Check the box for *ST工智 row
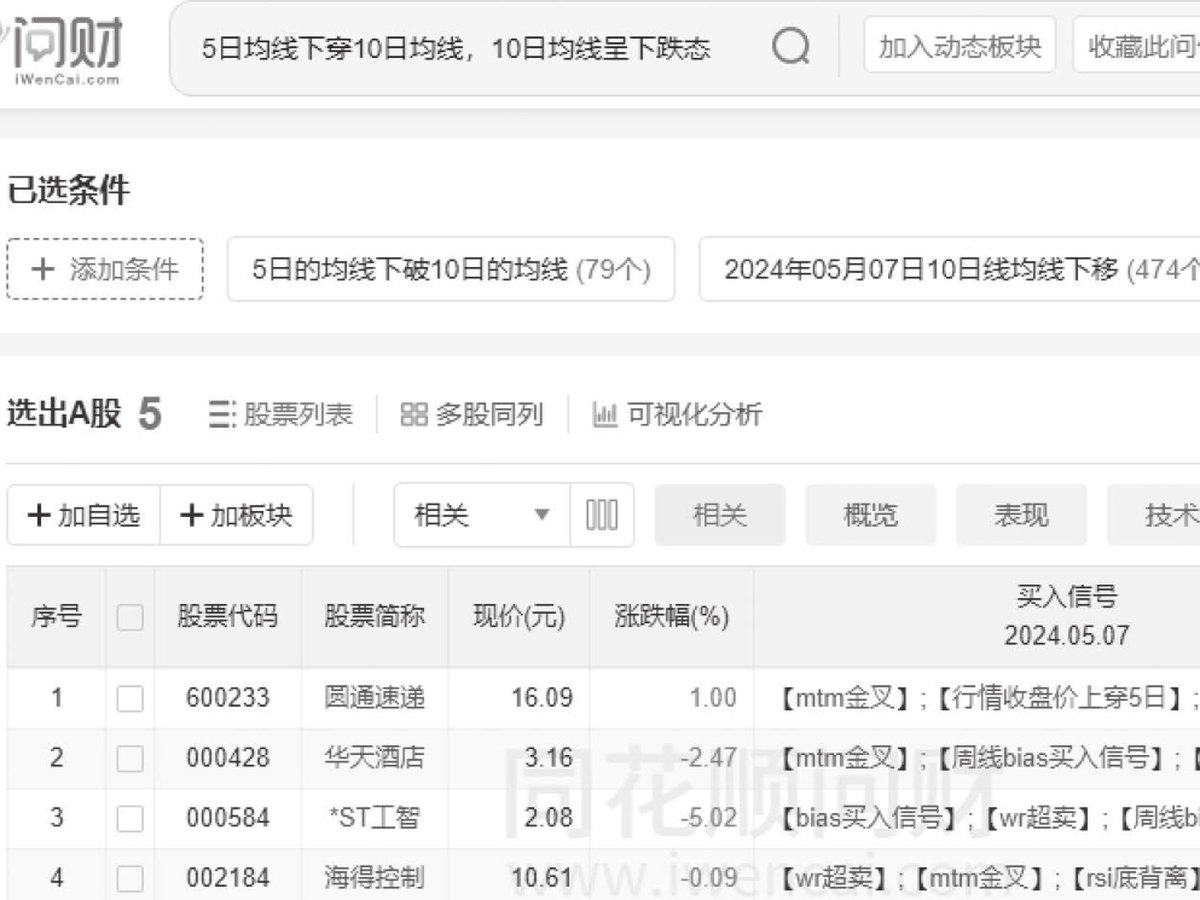Viewport: 1200px width, 900px height. (130, 819)
